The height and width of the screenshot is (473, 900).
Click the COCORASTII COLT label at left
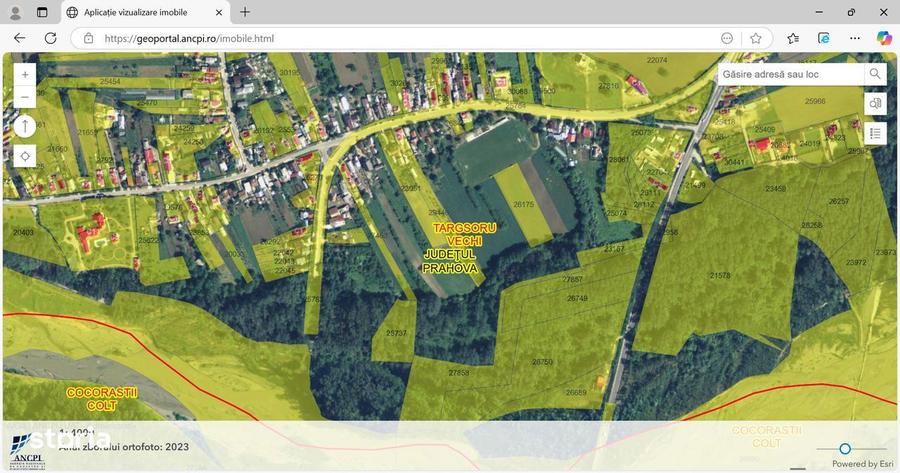pos(102,400)
